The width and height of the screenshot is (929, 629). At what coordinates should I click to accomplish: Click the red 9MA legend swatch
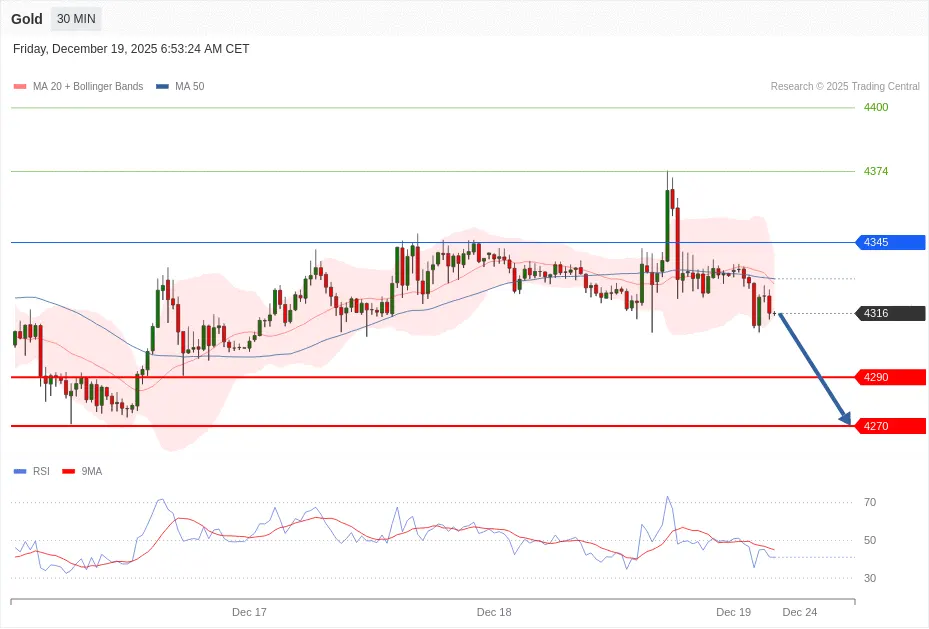(69, 471)
